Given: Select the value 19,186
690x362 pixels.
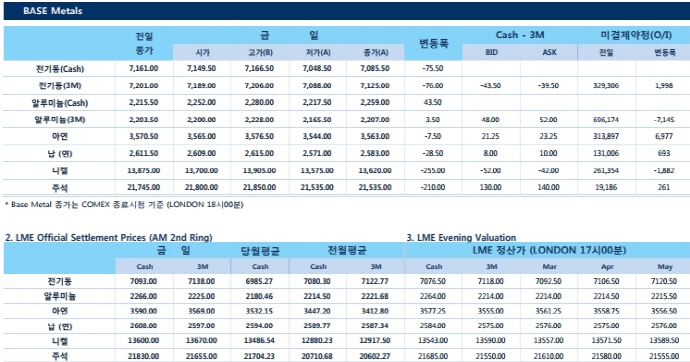Looking at the screenshot, I should (606, 187).
